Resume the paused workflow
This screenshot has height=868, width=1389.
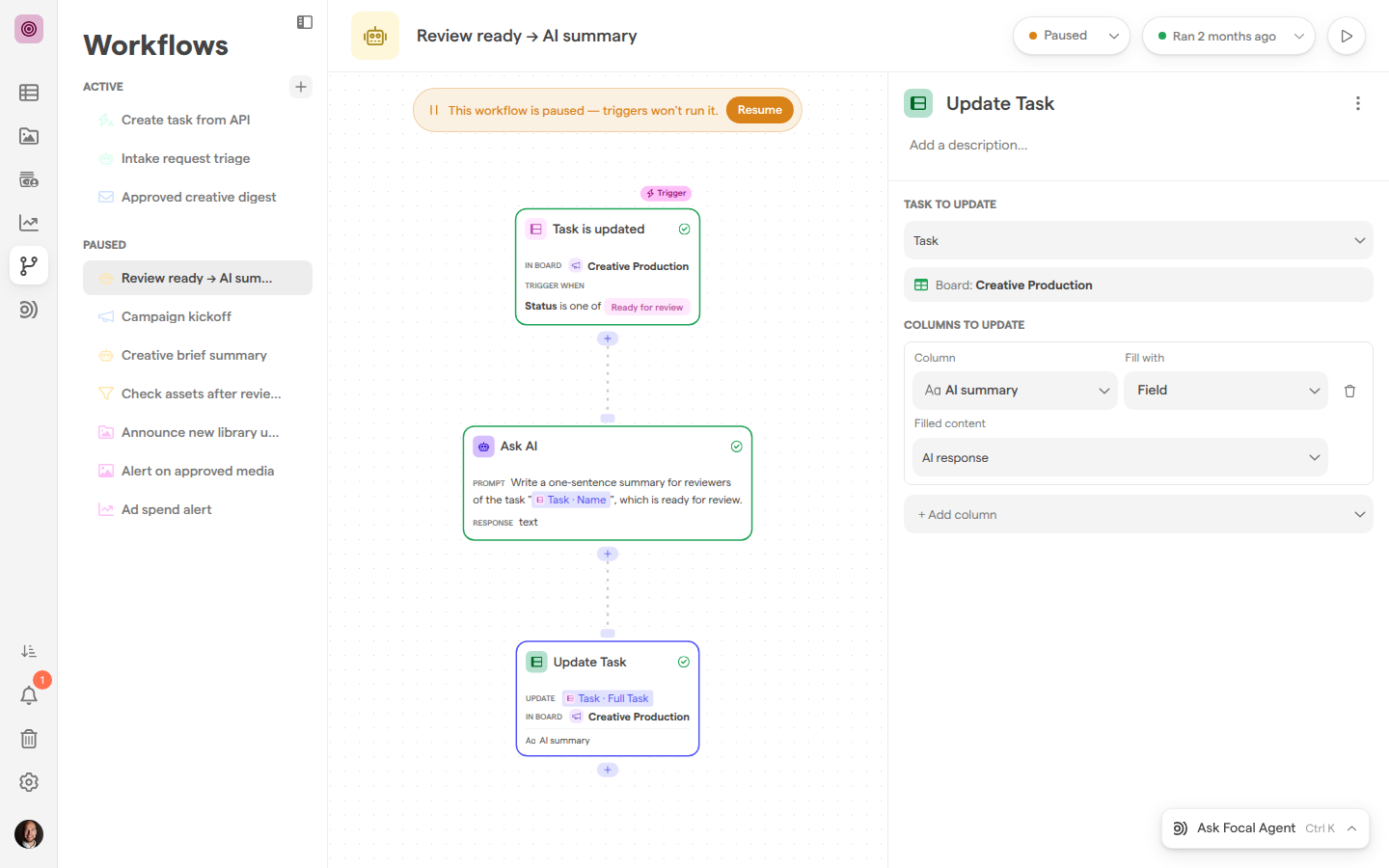point(760,110)
